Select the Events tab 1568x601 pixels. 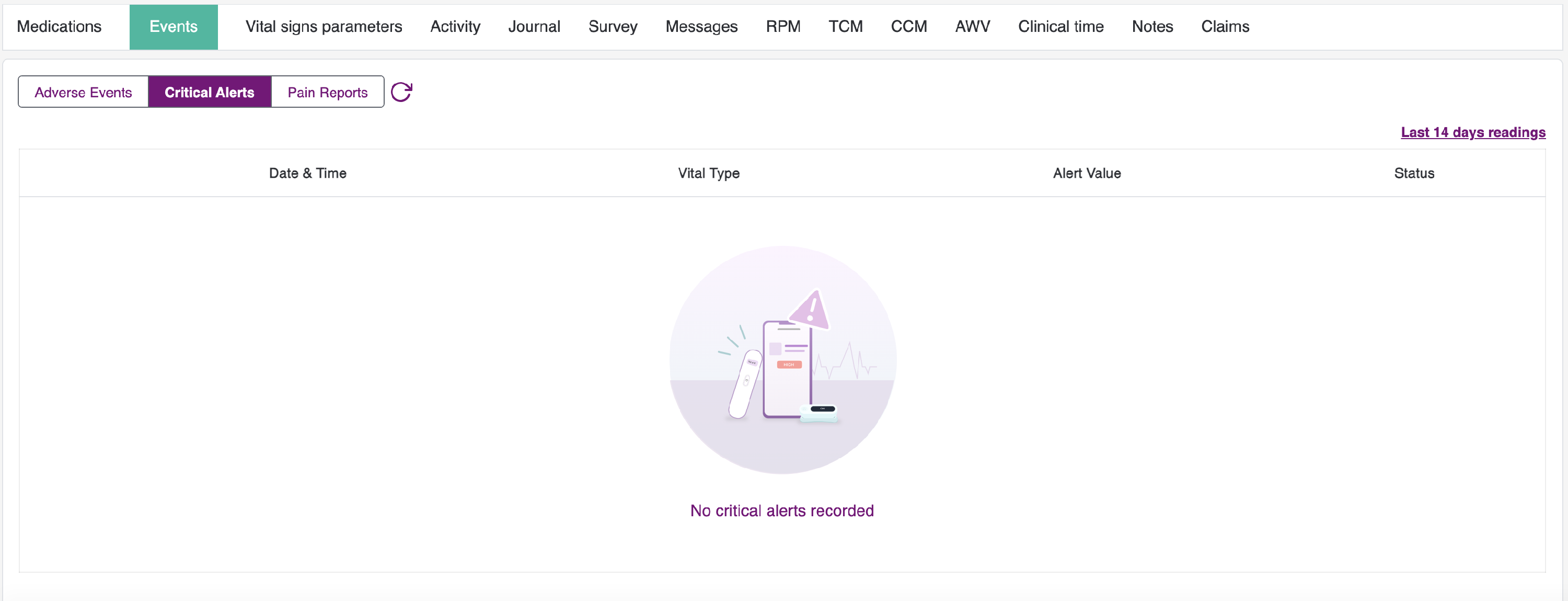pos(174,27)
